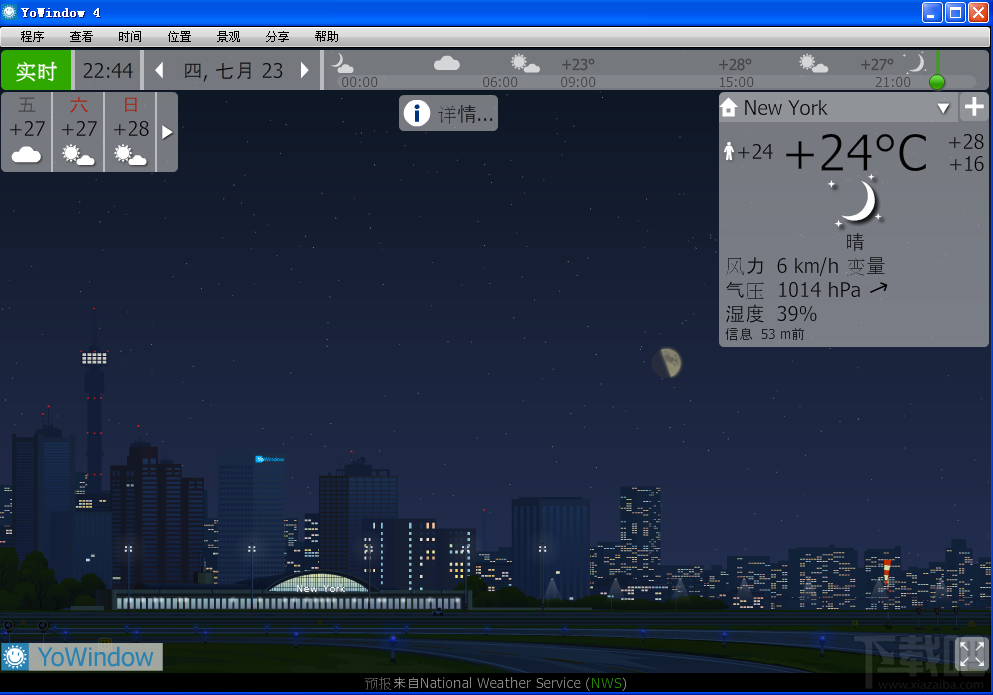Click the blue info icon
993x695 pixels.
pos(417,113)
